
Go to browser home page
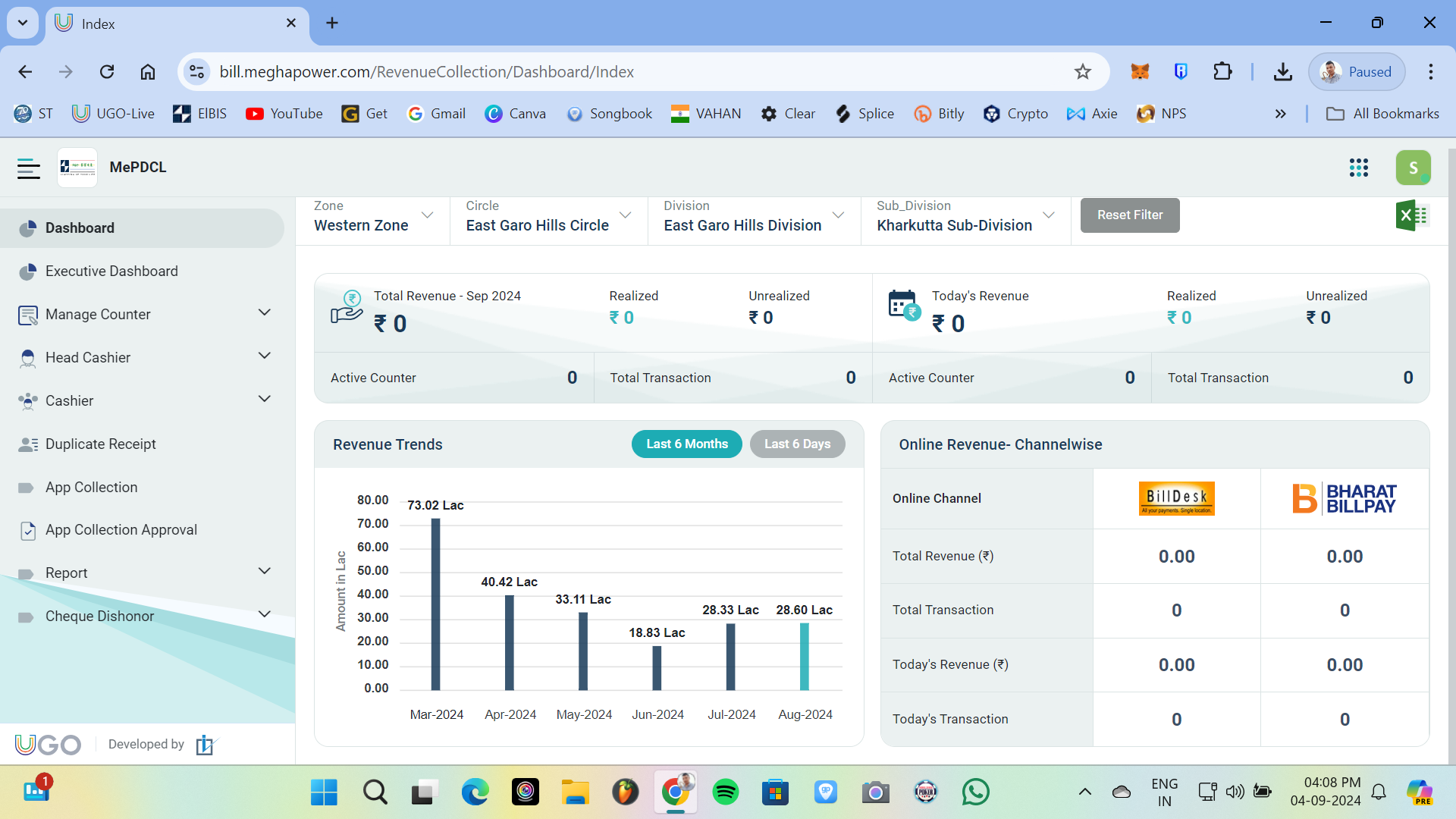coord(148,72)
